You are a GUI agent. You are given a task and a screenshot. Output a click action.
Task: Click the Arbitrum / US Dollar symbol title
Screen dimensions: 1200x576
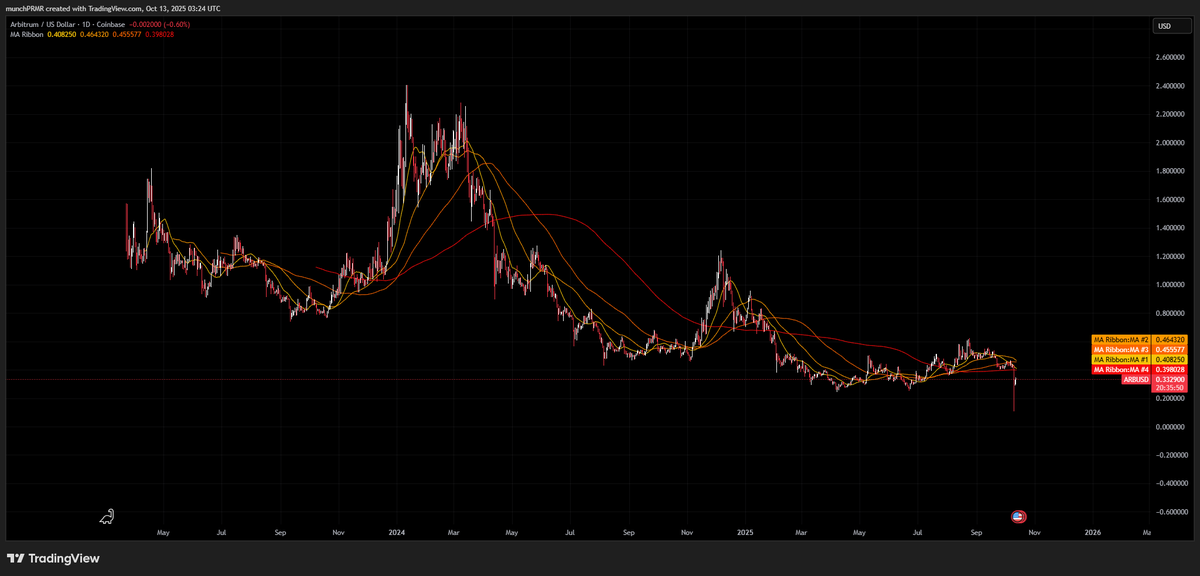[x=40, y=24]
